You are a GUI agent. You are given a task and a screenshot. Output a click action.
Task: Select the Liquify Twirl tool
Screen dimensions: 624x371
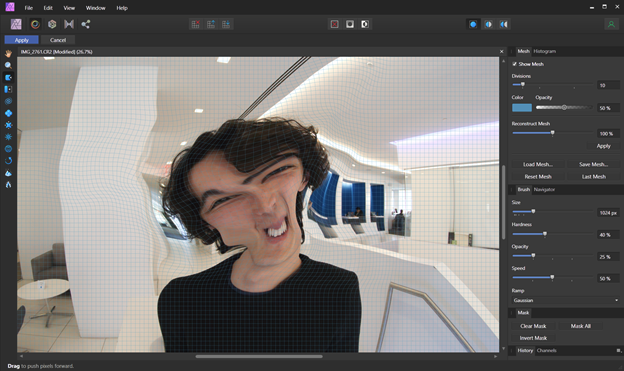point(8,101)
